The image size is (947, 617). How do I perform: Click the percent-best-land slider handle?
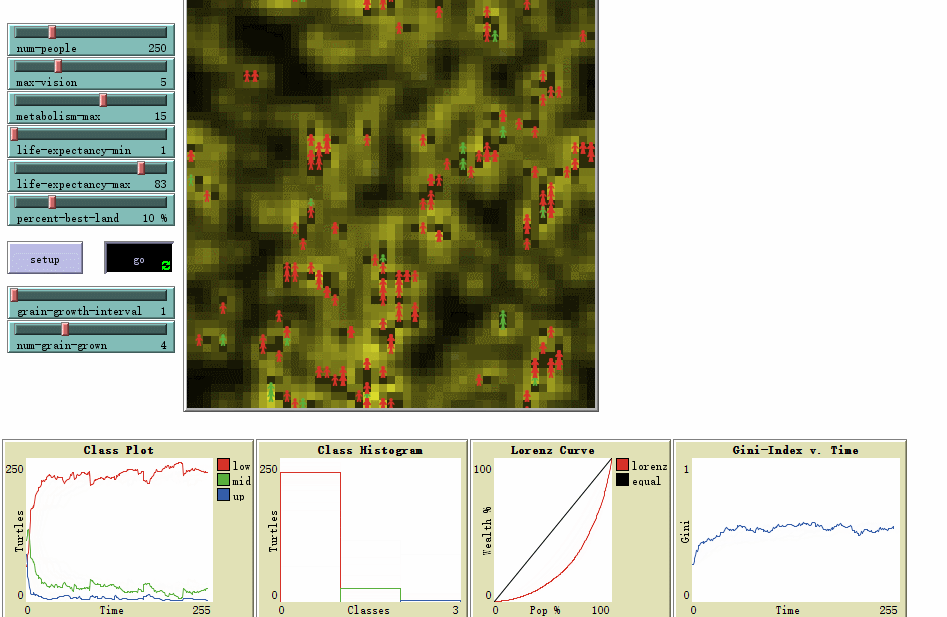pyautogui.click(x=52, y=202)
